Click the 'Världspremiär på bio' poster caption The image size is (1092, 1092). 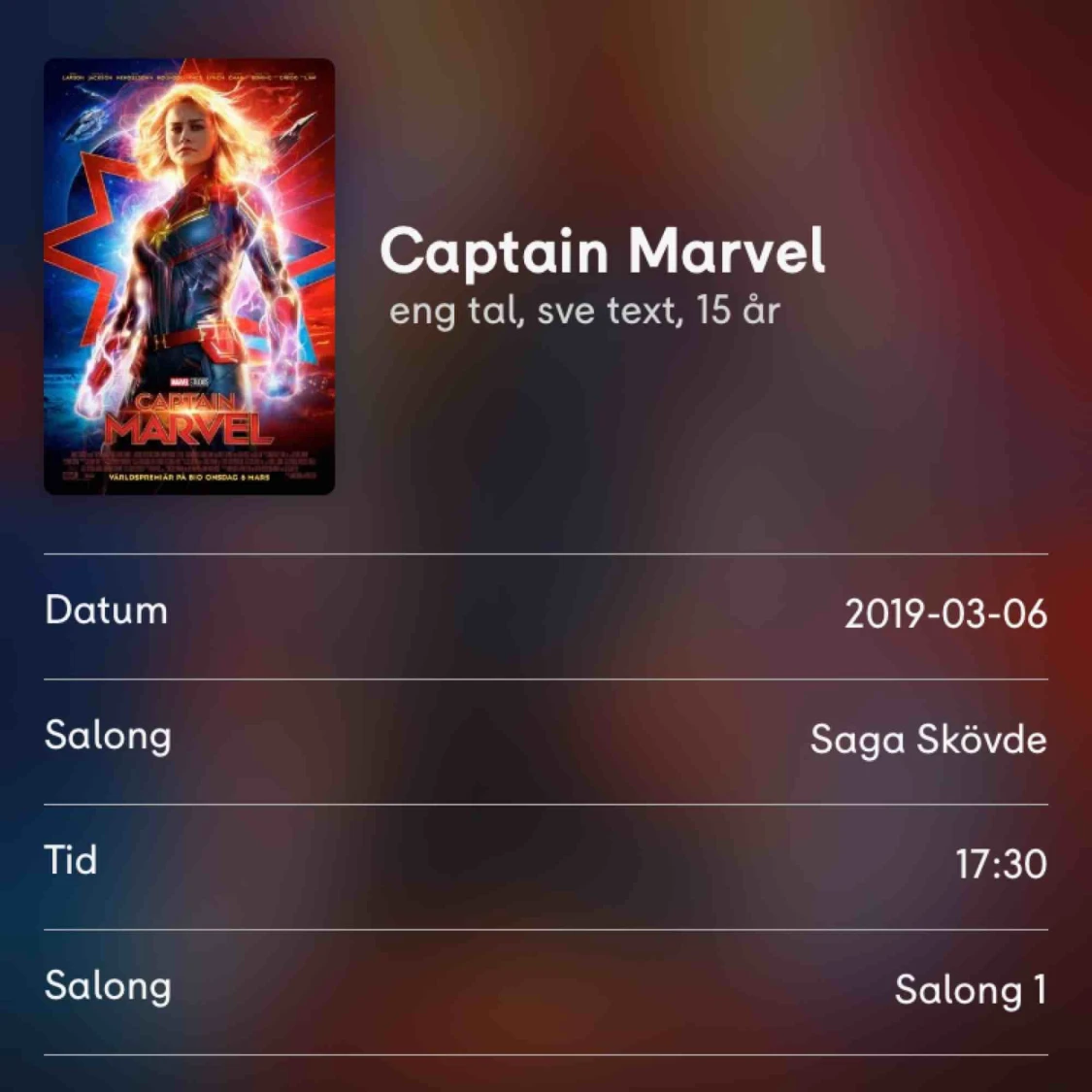coord(189,478)
